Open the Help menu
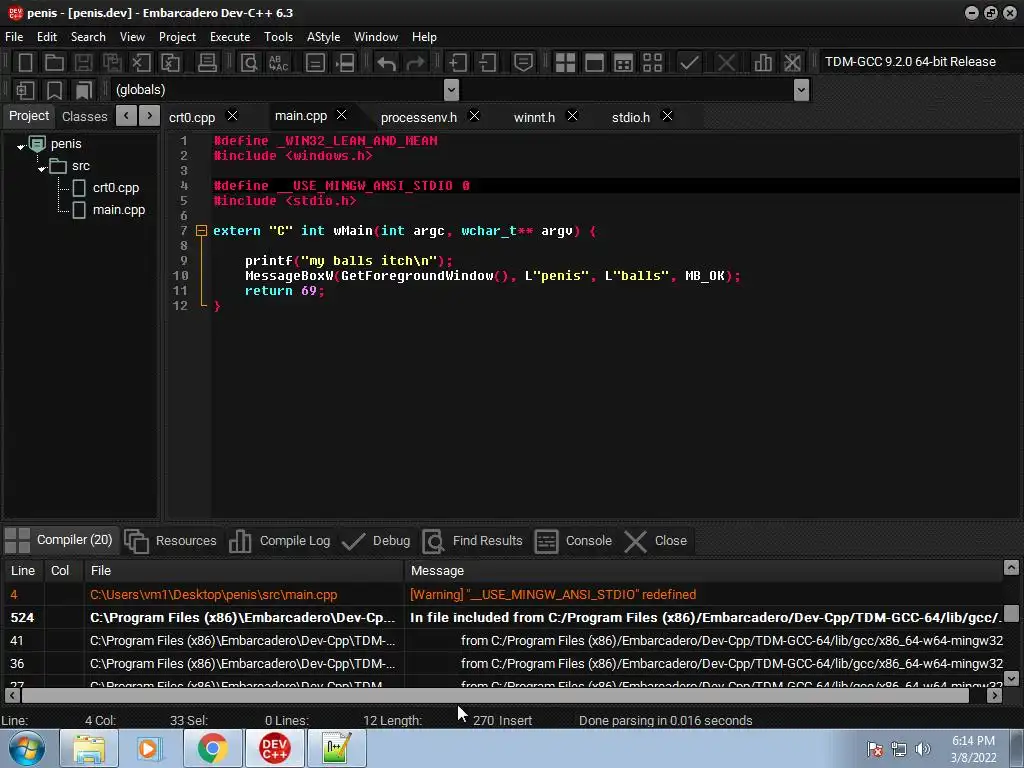The height and width of the screenshot is (768, 1024). pyautogui.click(x=424, y=37)
